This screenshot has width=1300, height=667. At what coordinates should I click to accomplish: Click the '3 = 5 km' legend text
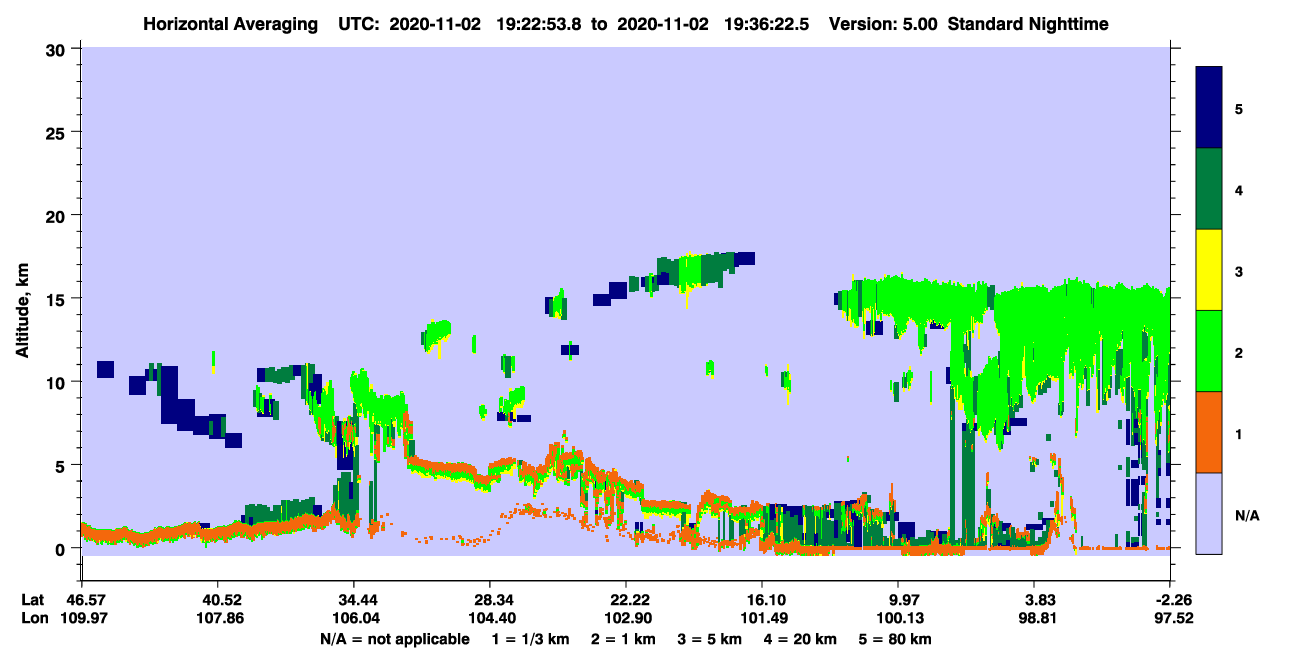click(711, 638)
